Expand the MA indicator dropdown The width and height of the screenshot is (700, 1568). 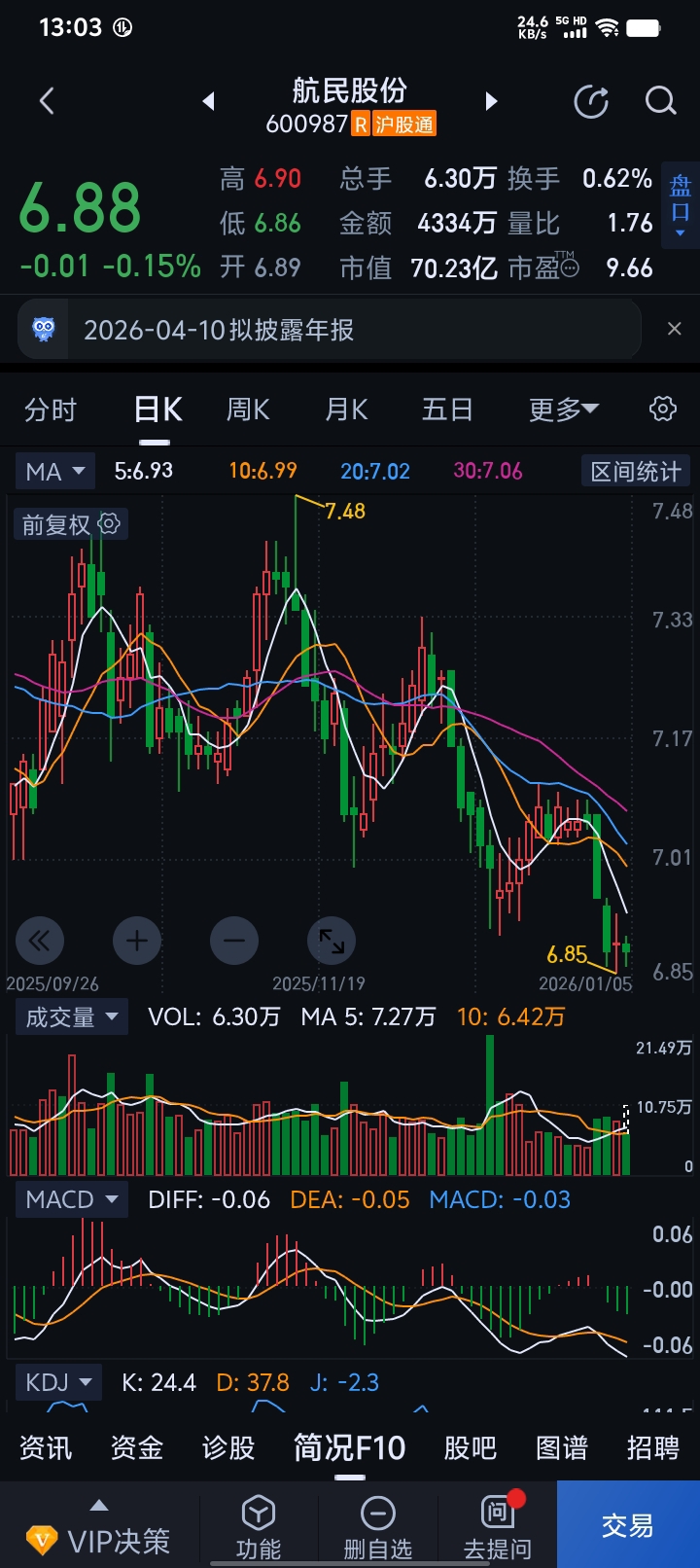click(x=55, y=472)
